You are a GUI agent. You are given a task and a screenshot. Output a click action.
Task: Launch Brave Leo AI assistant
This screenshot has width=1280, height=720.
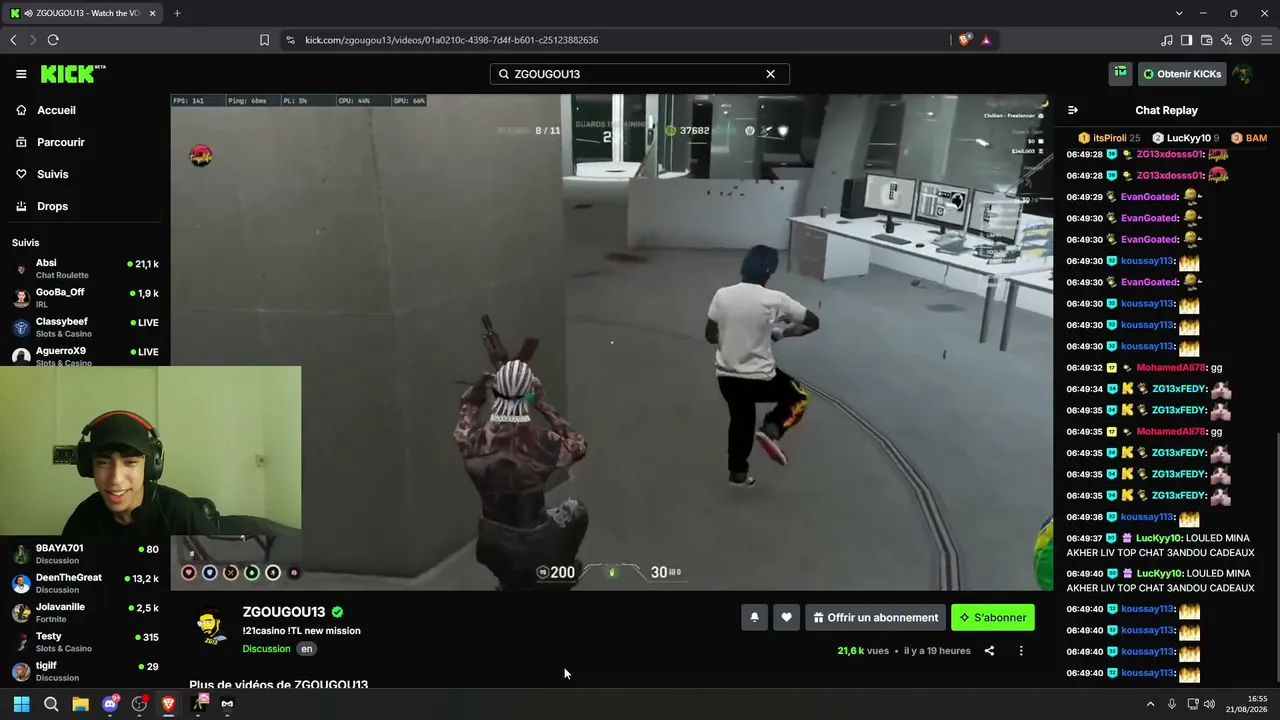coord(1226,40)
